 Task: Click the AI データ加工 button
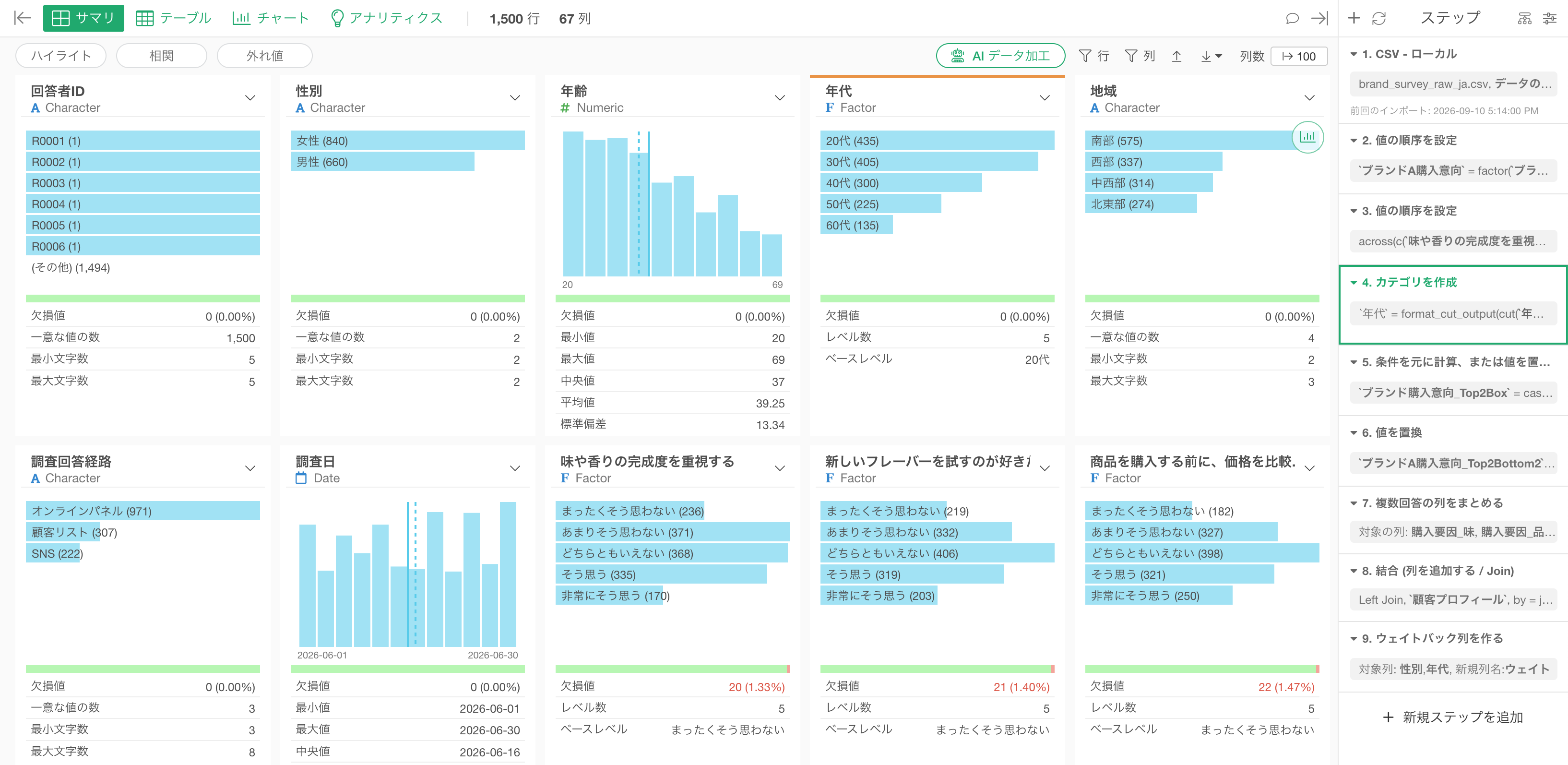[x=1001, y=56]
